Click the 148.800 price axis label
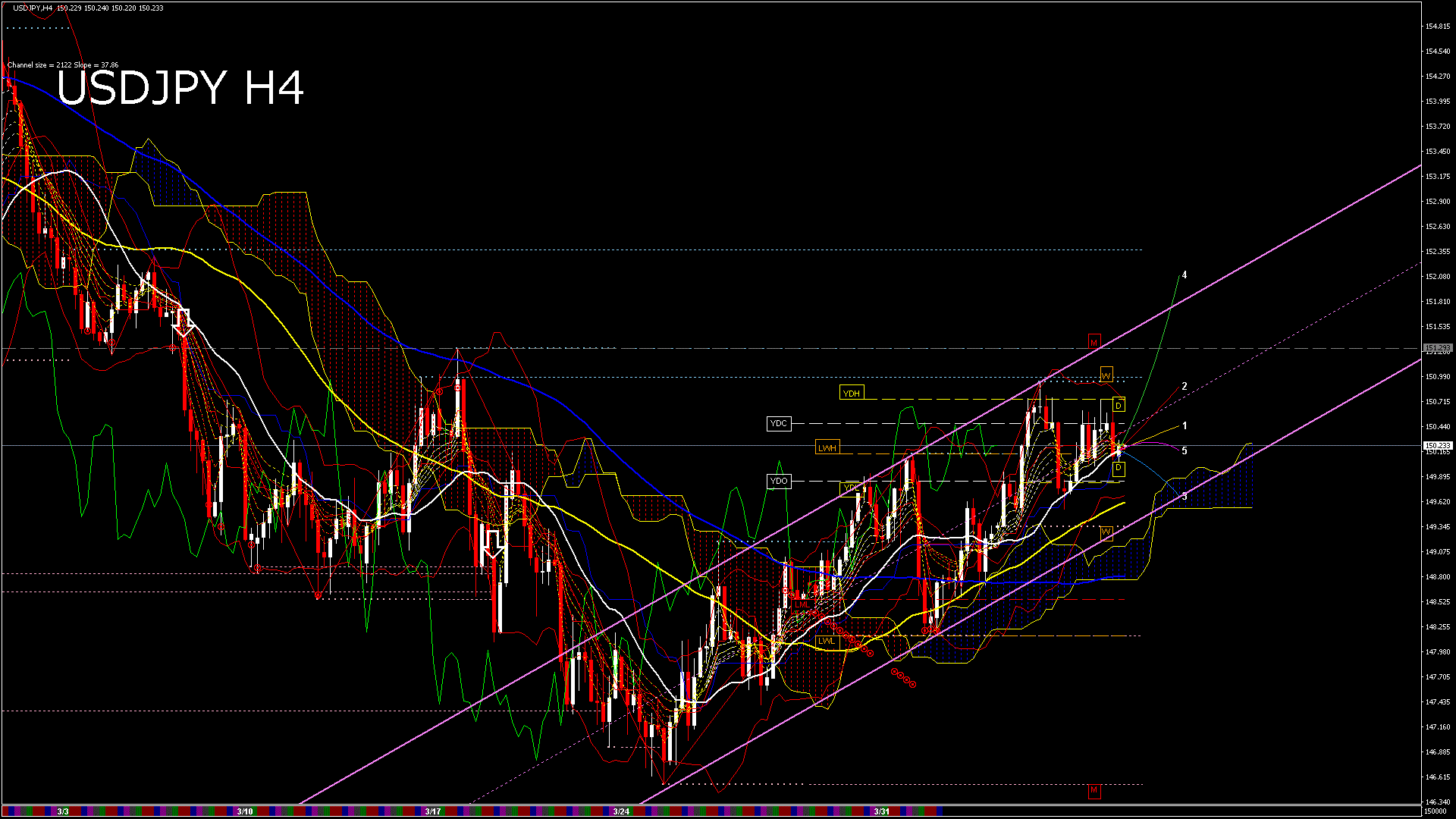The height and width of the screenshot is (819, 1456). click(1438, 577)
